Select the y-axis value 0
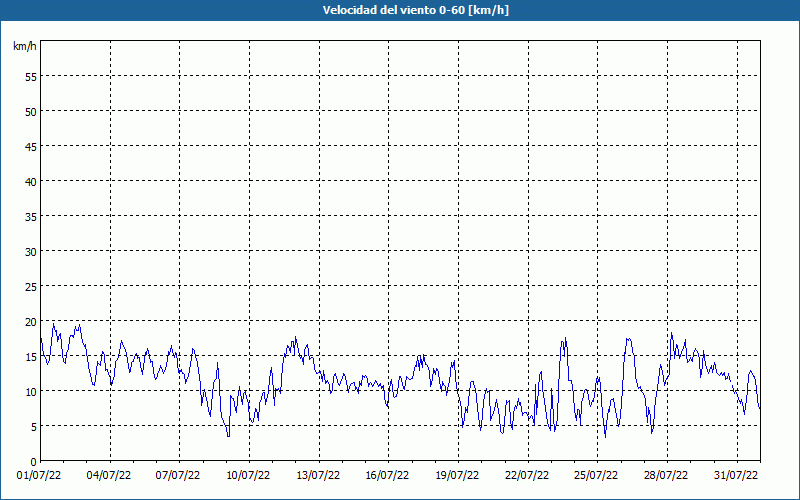This screenshot has width=800, height=500. [34, 462]
